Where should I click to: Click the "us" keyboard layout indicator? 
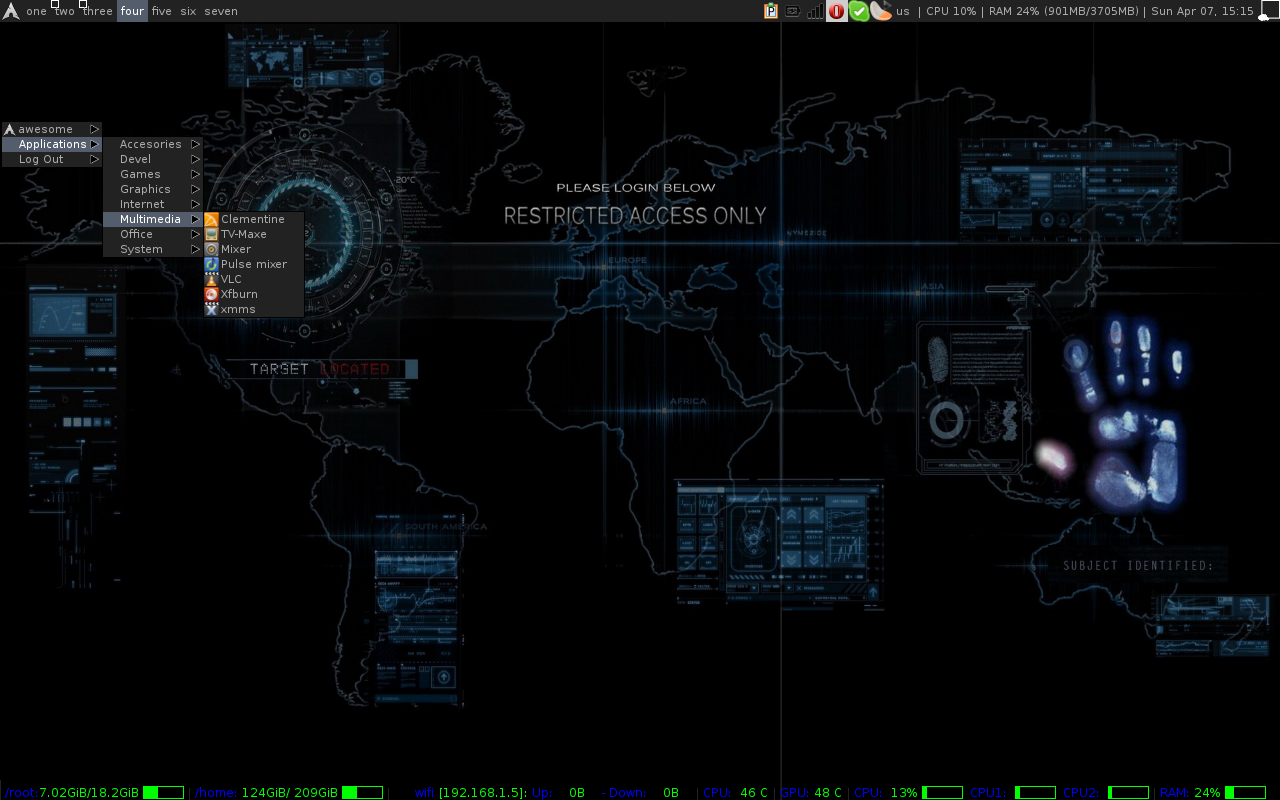click(x=903, y=11)
